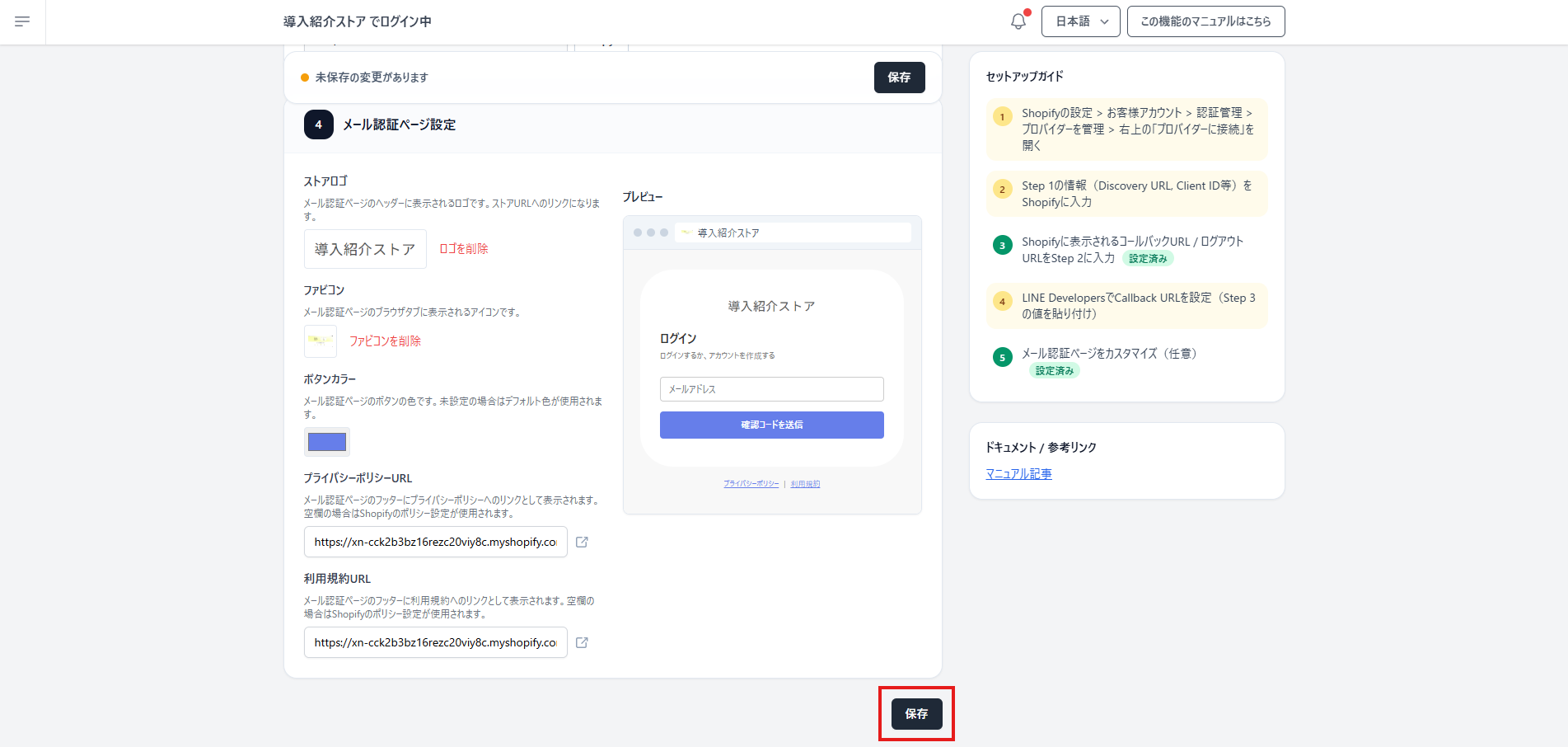Open terms of service URL external link icon

(x=582, y=642)
